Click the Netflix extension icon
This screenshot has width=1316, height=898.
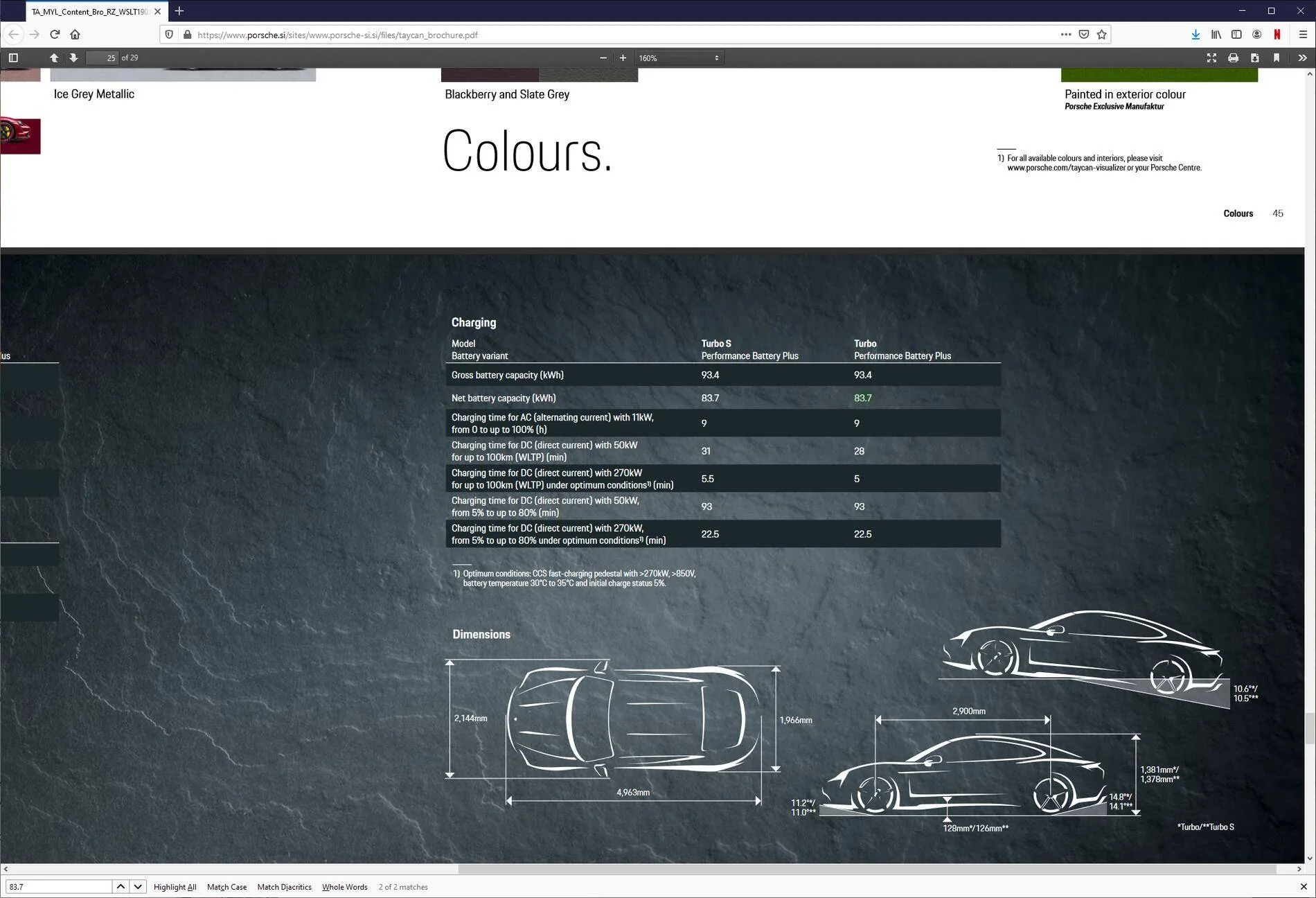click(1277, 34)
